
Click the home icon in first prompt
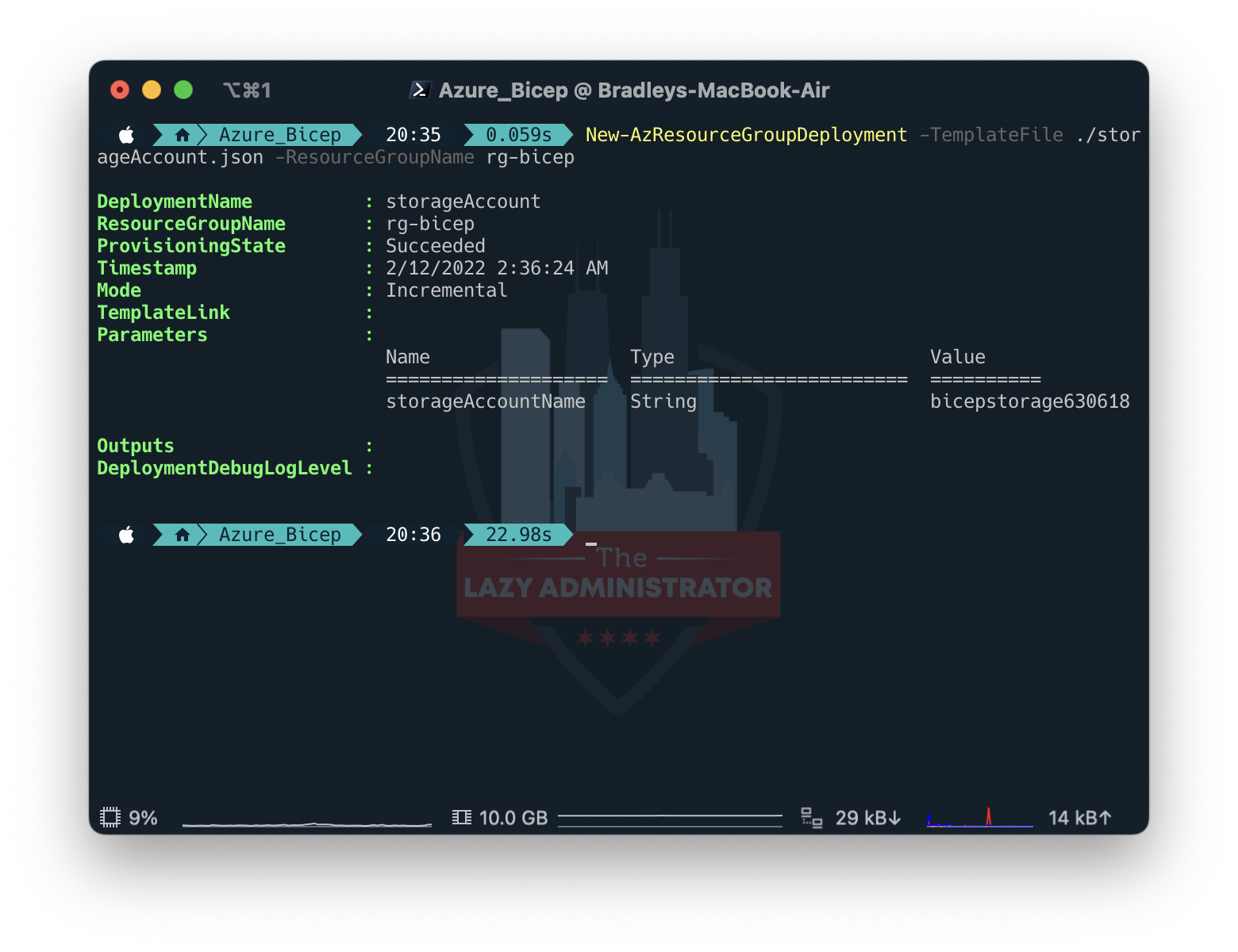pos(183,135)
